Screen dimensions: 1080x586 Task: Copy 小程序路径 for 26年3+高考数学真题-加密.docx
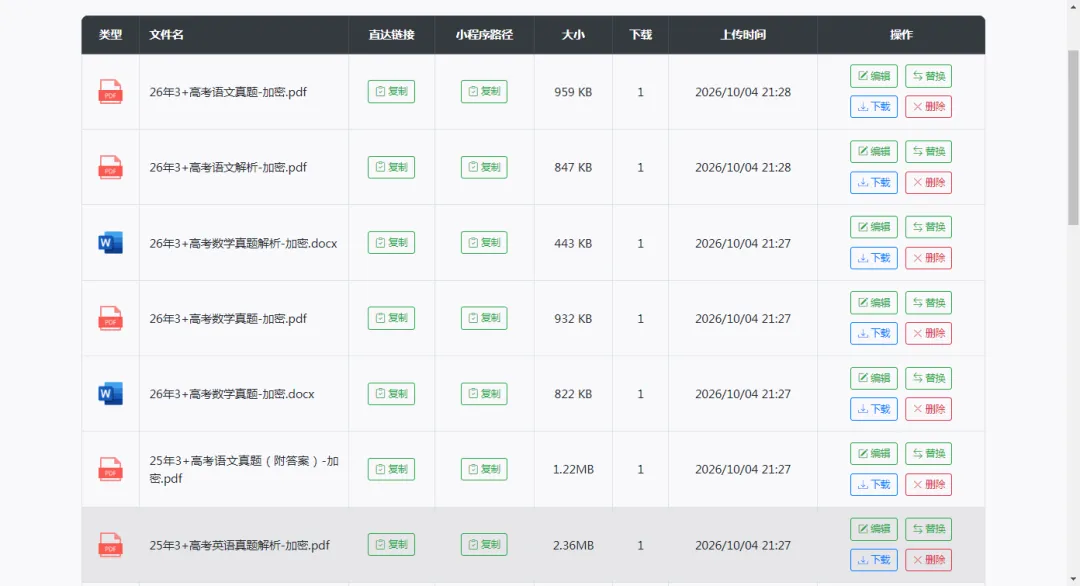tap(484, 394)
